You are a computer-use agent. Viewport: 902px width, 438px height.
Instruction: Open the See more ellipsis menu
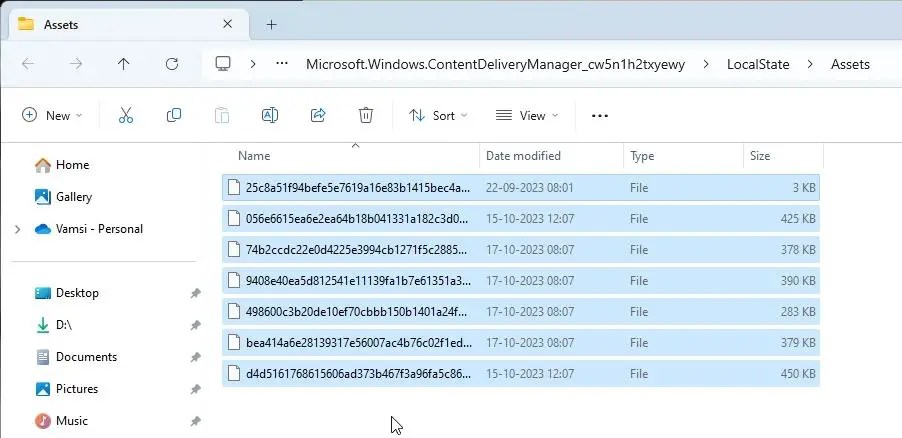click(x=600, y=115)
